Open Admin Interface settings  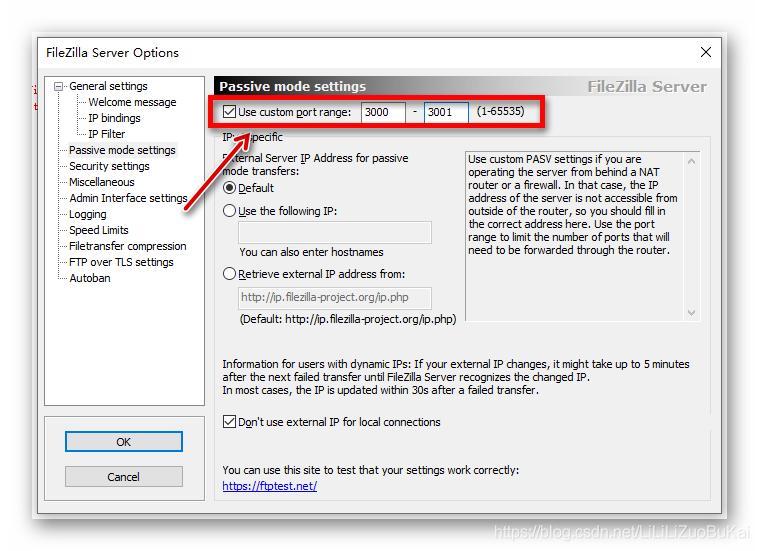click(x=128, y=198)
